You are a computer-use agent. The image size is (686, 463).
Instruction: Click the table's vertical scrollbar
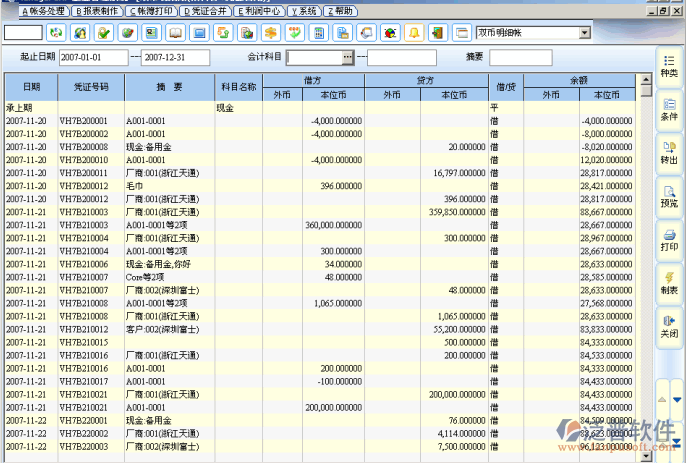click(646, 250)
